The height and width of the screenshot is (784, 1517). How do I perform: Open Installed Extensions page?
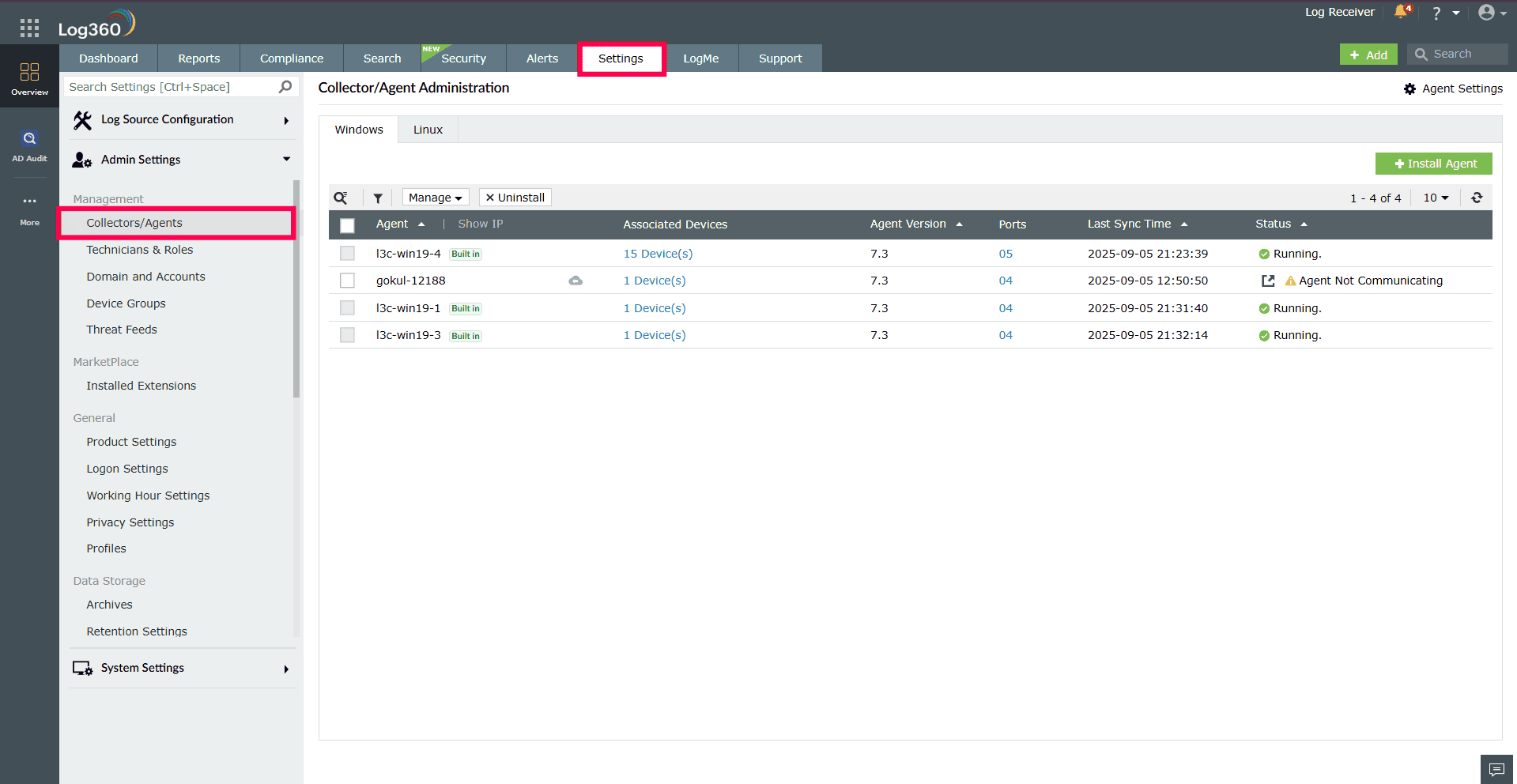tap(142, 386)
